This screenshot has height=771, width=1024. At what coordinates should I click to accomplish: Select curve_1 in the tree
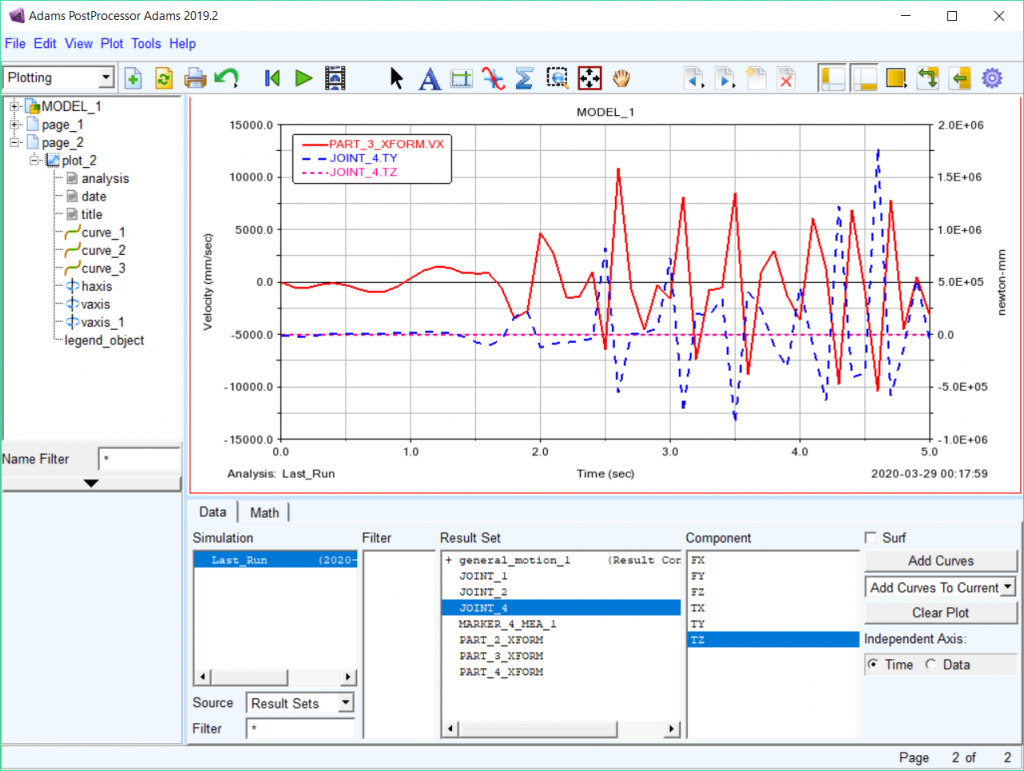103,232
